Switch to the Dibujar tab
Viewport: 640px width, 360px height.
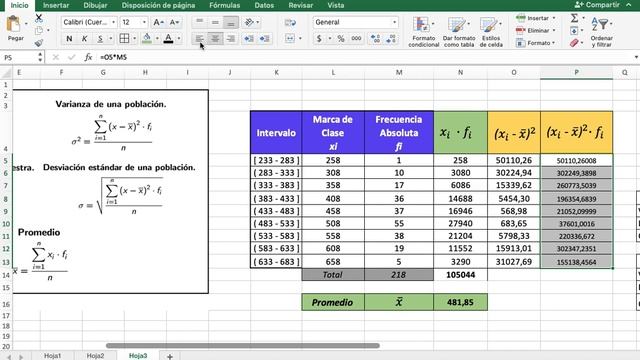[95, 5]
